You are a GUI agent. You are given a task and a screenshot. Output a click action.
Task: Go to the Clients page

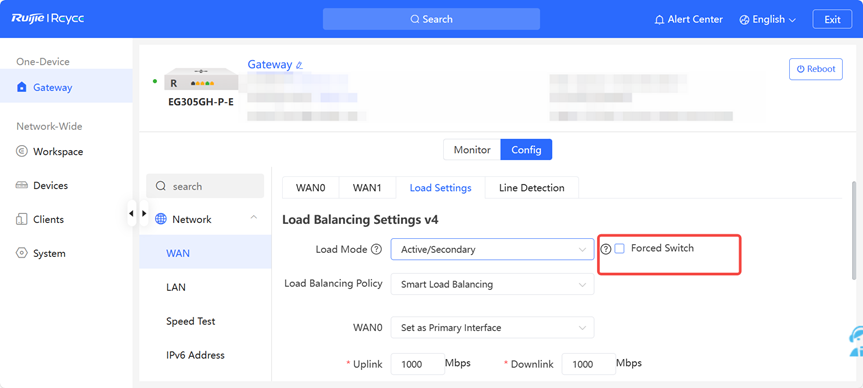[48, 220]
